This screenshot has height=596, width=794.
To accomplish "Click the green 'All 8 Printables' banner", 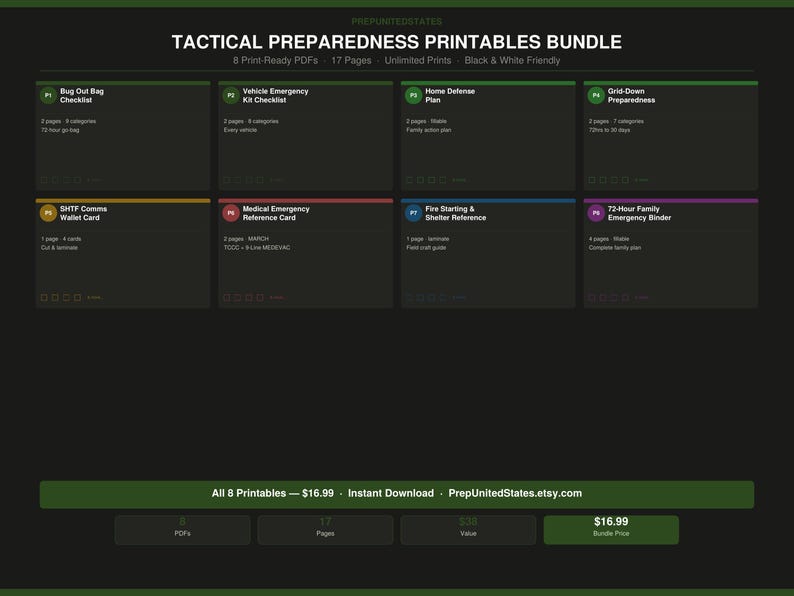I will tap(397, 494).
